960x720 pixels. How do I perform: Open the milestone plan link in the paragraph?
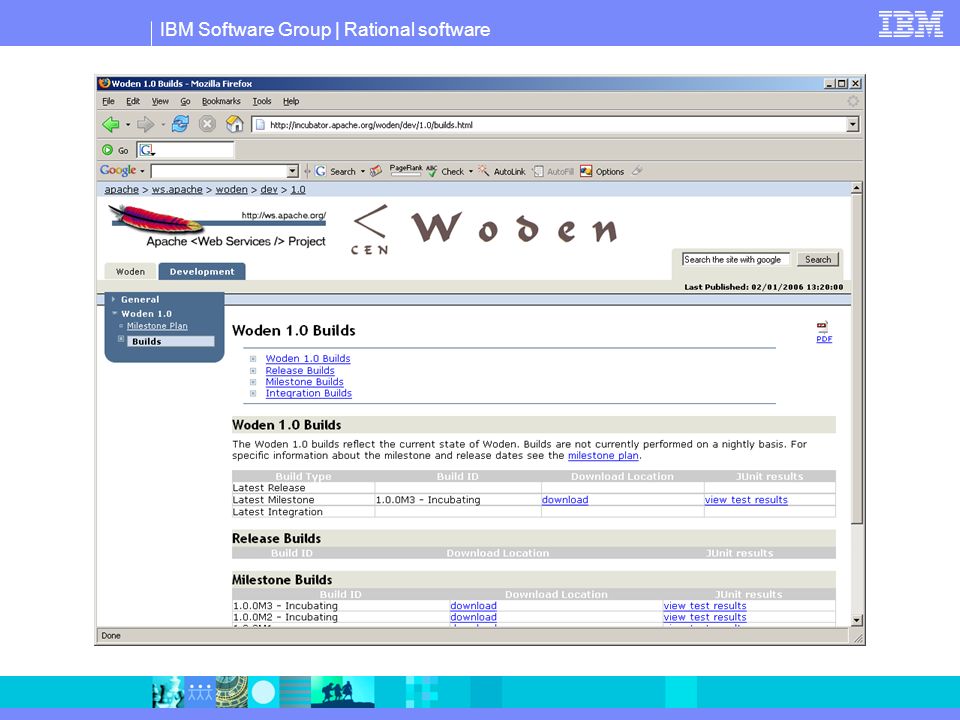(x=603, y=456)
